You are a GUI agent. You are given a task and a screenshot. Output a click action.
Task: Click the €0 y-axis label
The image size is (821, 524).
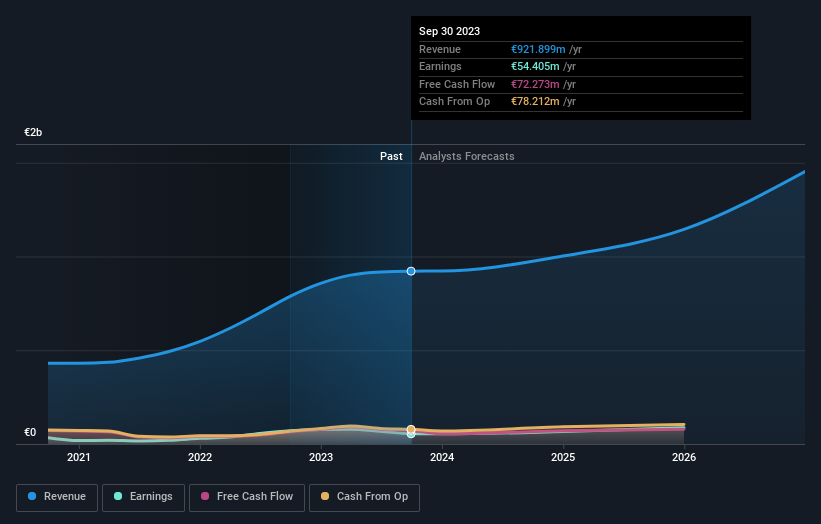(x=30, y=432)
